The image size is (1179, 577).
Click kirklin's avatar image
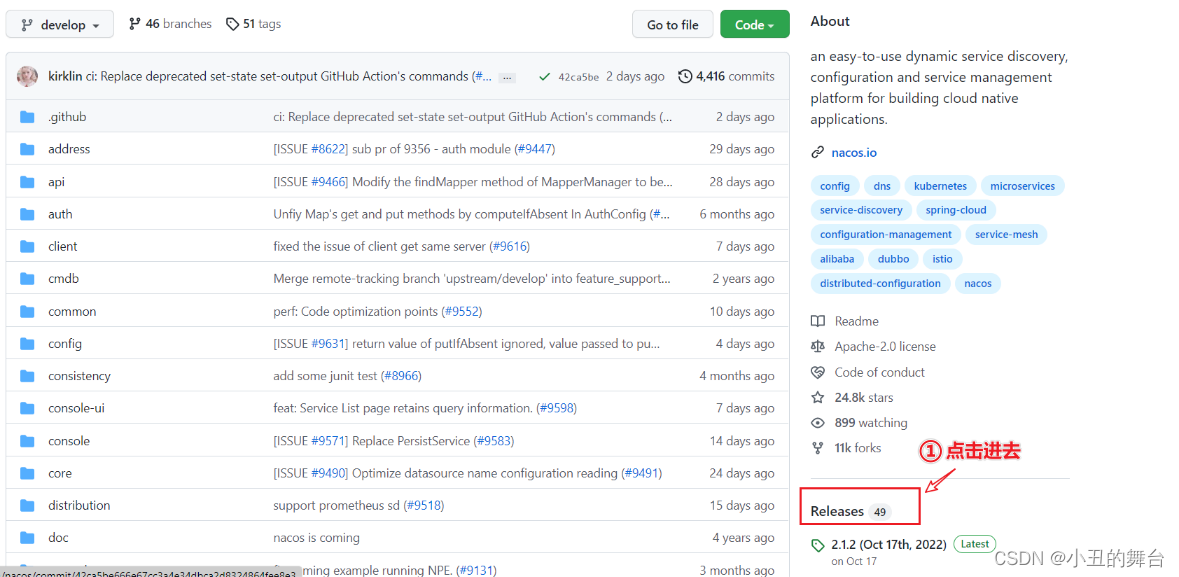tap(28, 76)
